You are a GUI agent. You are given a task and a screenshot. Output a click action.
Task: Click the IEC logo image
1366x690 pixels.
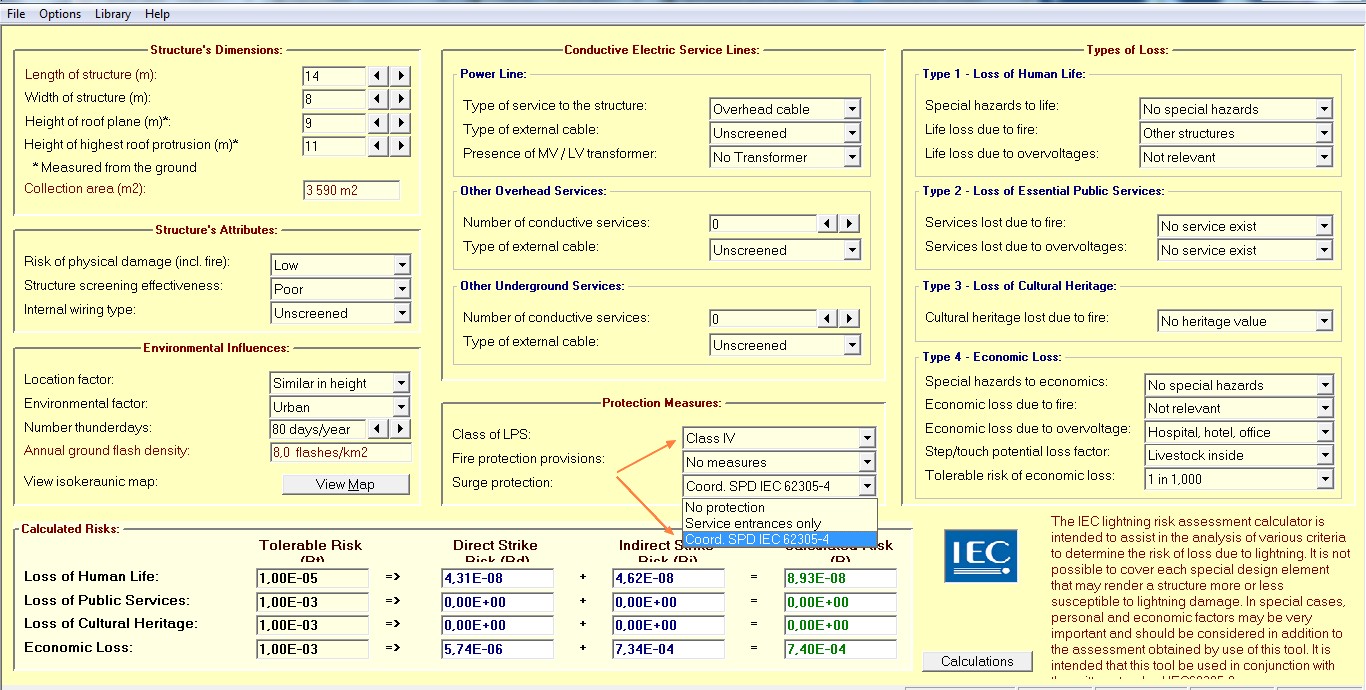tap(981, 556)
